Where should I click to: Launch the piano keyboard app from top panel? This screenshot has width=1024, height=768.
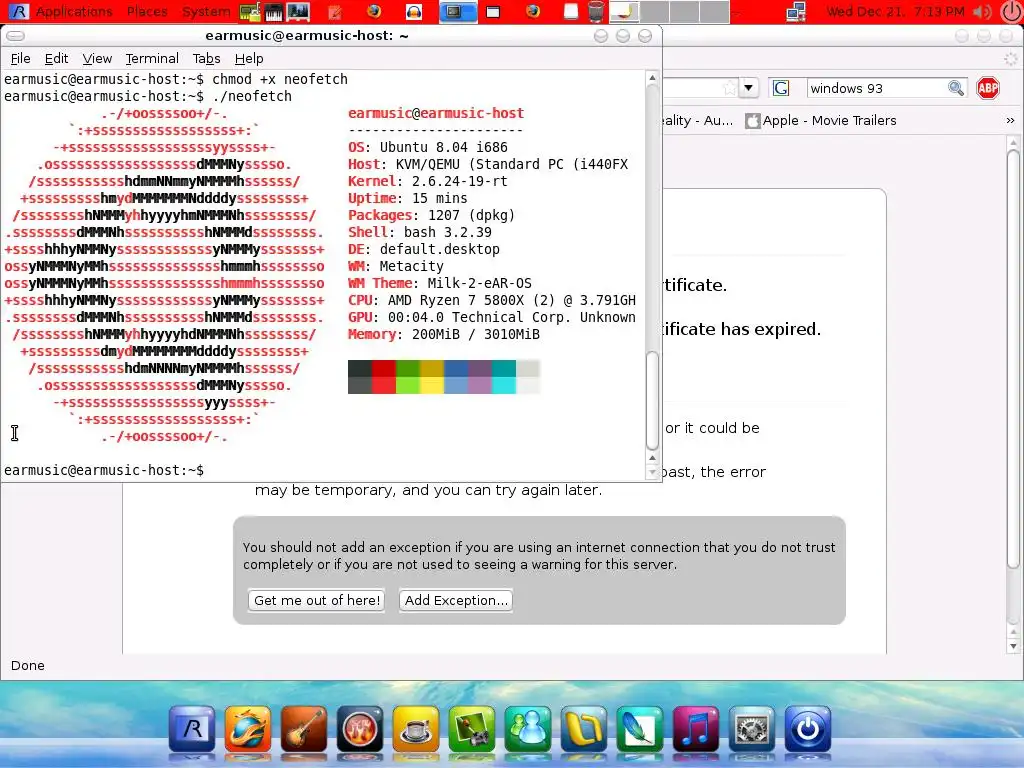tap(274, 11)
